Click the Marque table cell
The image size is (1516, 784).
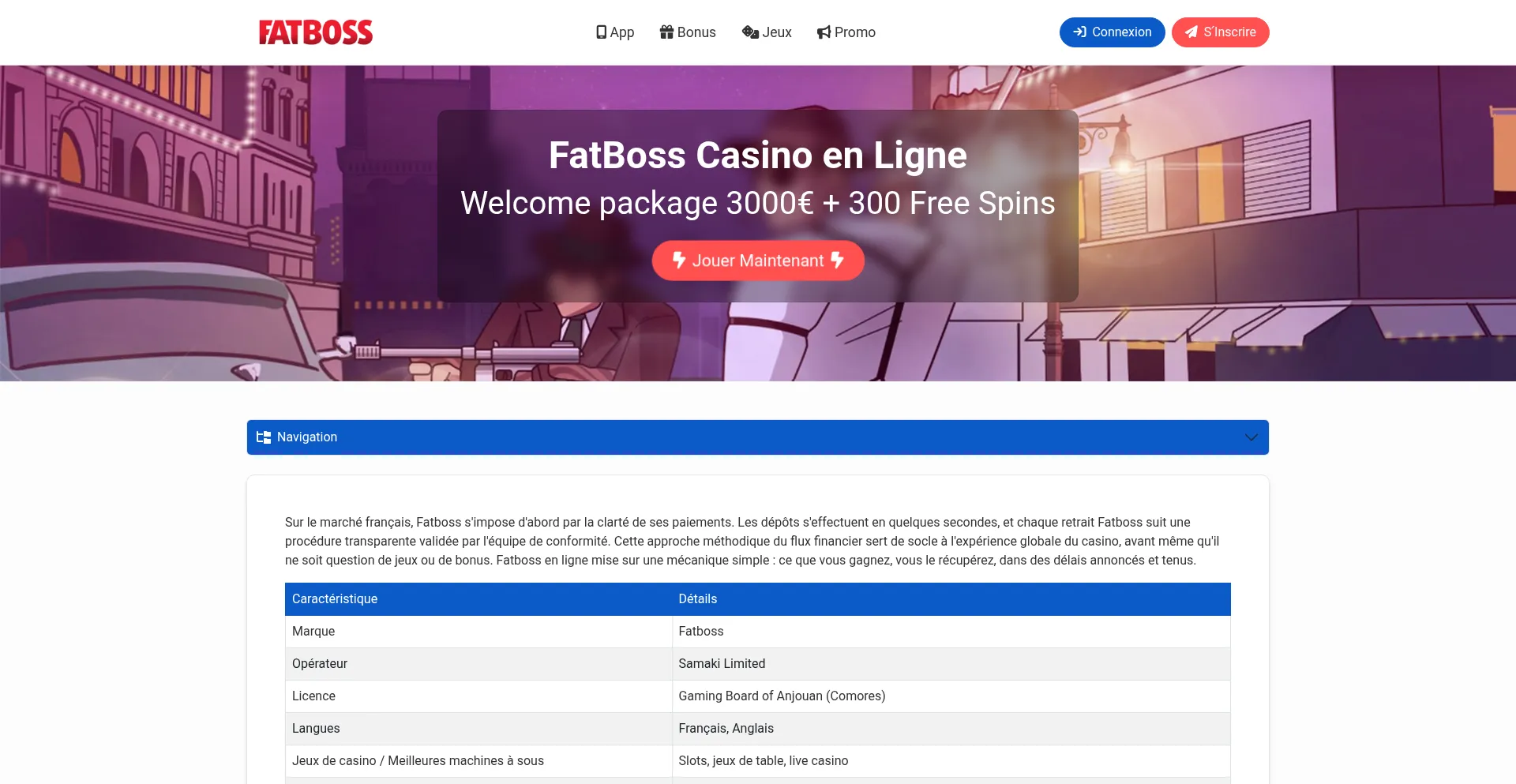click(478, 632)
